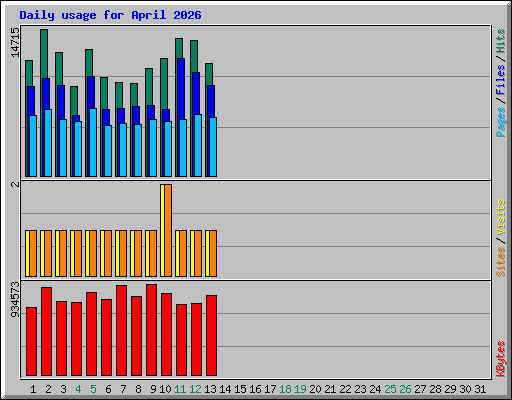Click green weekend day 5 on the x-axis
This screenshot has height=400, width=512.
point(93,389)
